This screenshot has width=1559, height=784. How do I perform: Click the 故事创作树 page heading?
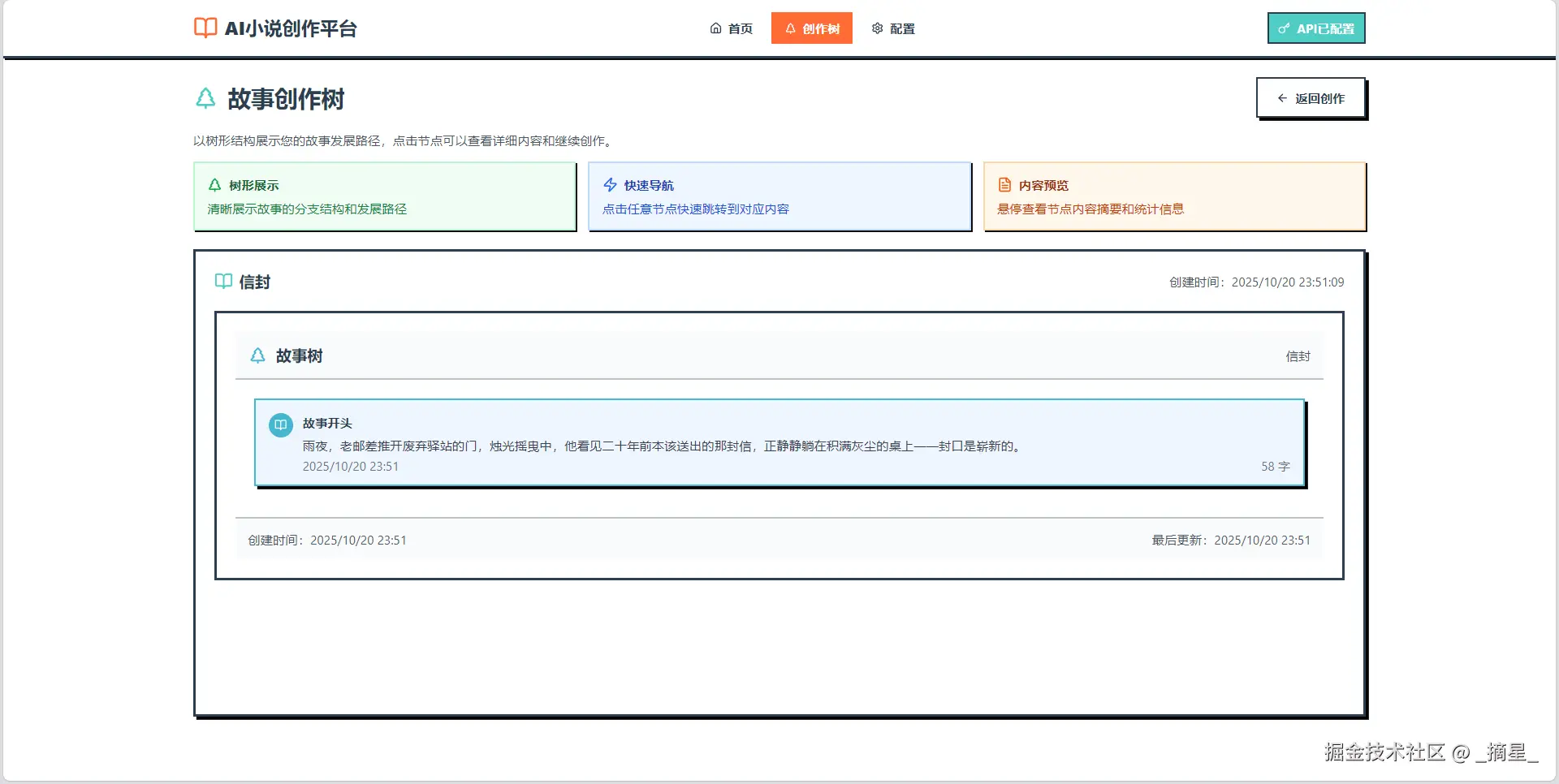point(286,99)
